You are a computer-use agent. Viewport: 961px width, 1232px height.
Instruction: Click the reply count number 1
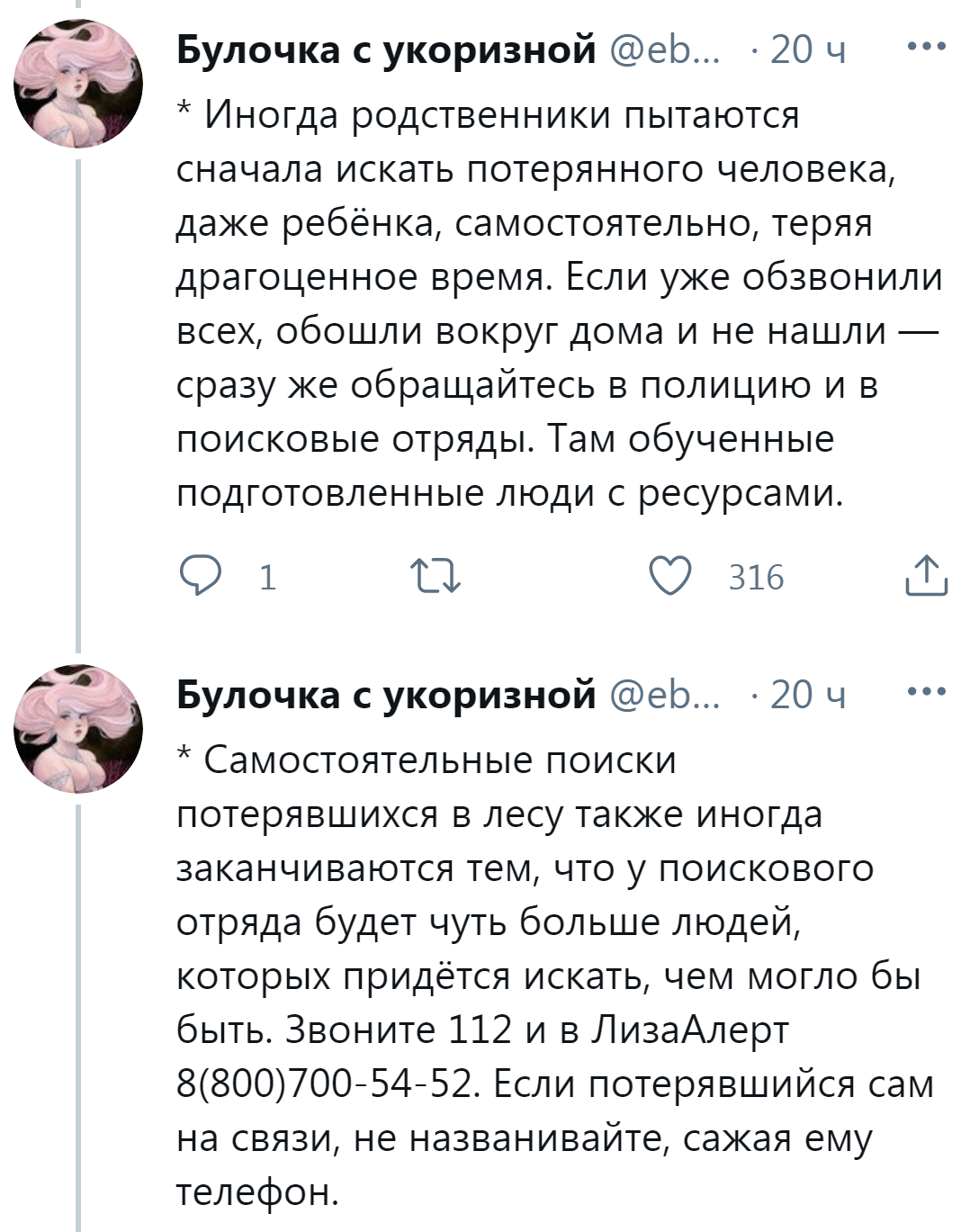pyautogui.click(x=267, y=578)
